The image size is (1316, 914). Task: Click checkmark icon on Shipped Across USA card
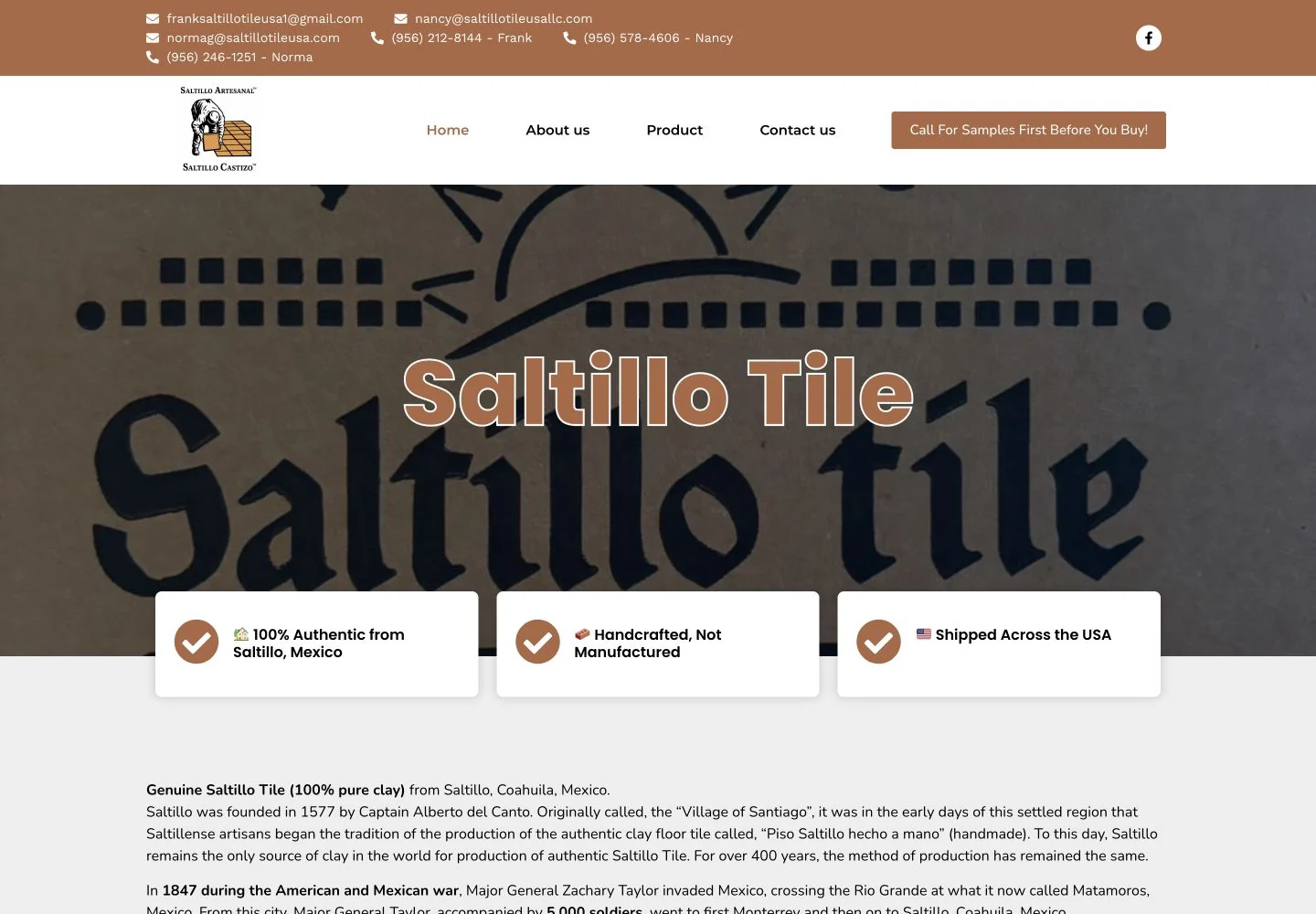(x=878, y=642)
